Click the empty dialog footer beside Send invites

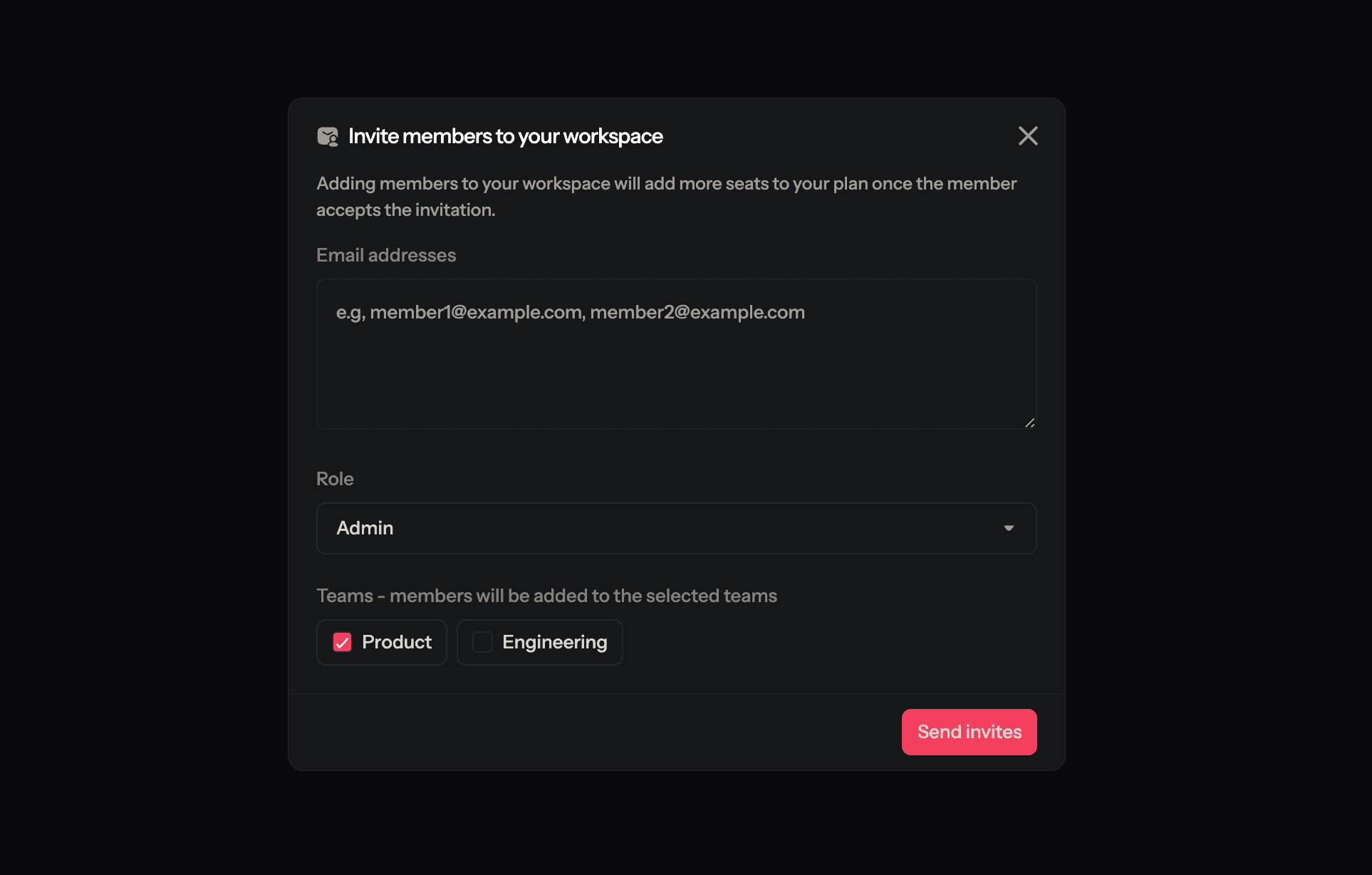[x=591, y=732]
